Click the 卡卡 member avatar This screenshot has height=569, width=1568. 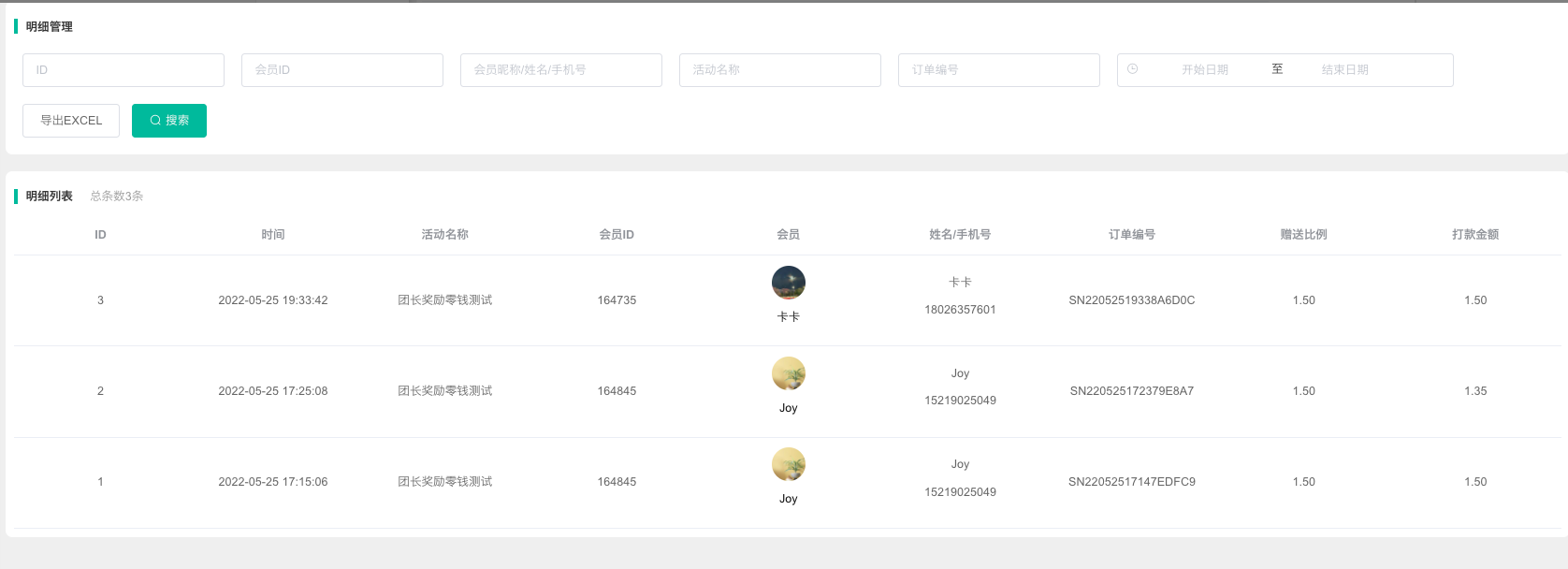pos(789,283)
